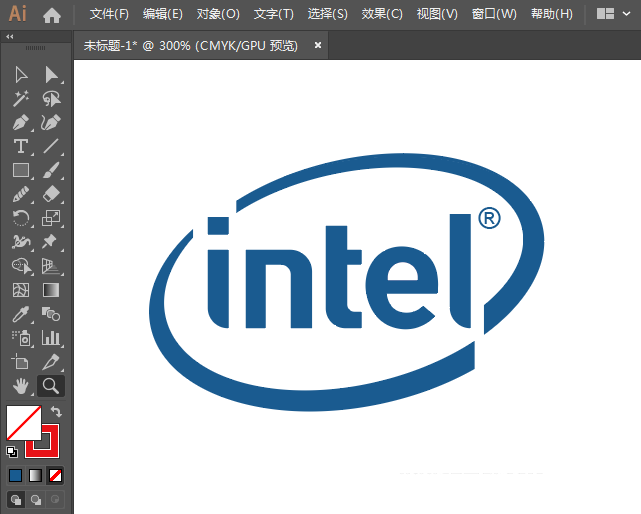Open the 文件(F) menu
641x514 pixels.
109,14
